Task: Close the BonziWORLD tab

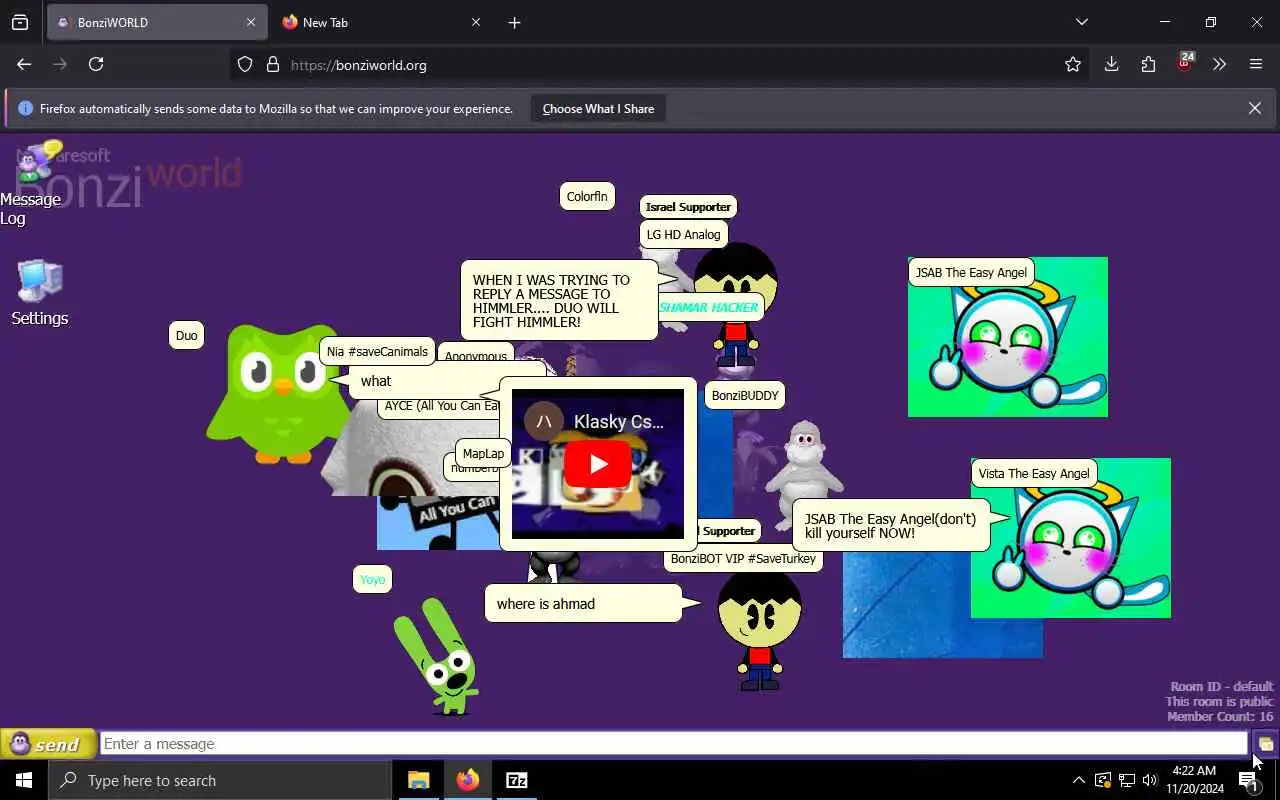Action: pos(250,22)
